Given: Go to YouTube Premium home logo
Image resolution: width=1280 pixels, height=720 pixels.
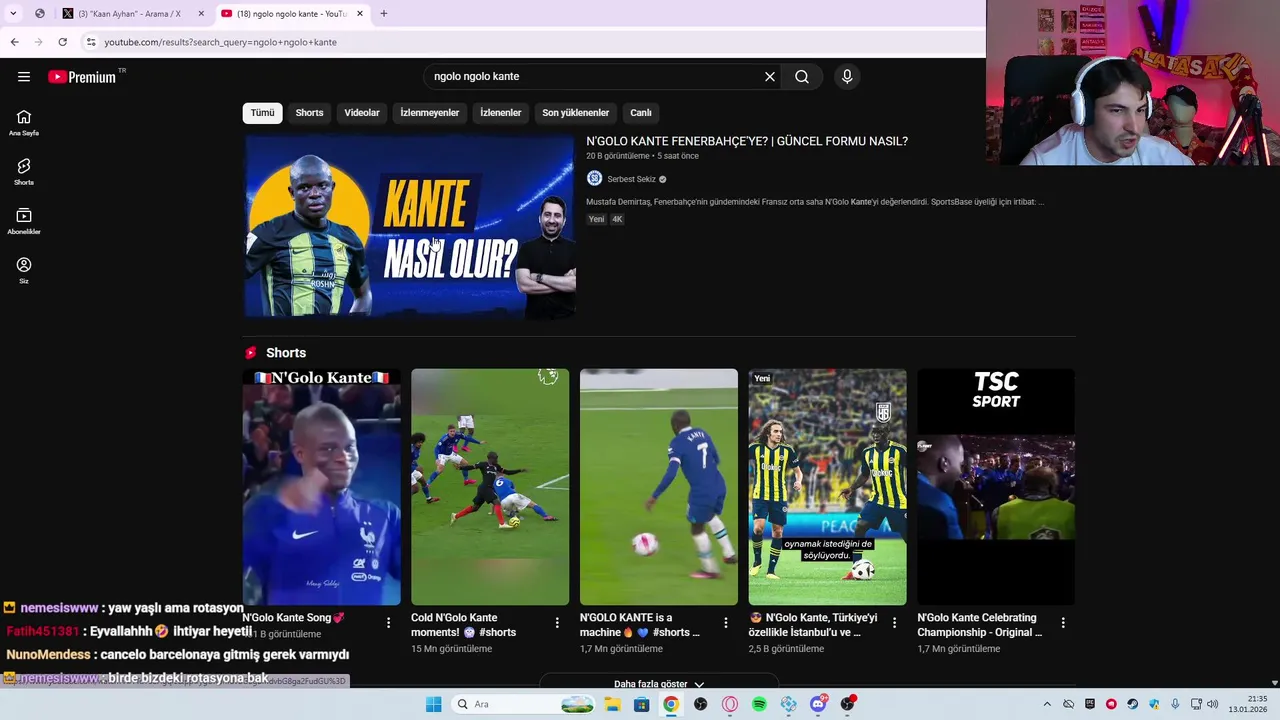Looking at the screenshot, I should click(82, 77).
